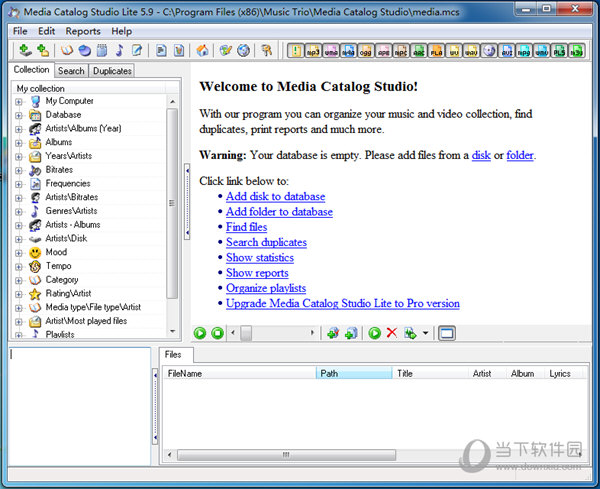Viewport: 600px width, 489px height.
Task: Open the File menu
Action: (20, 31)
